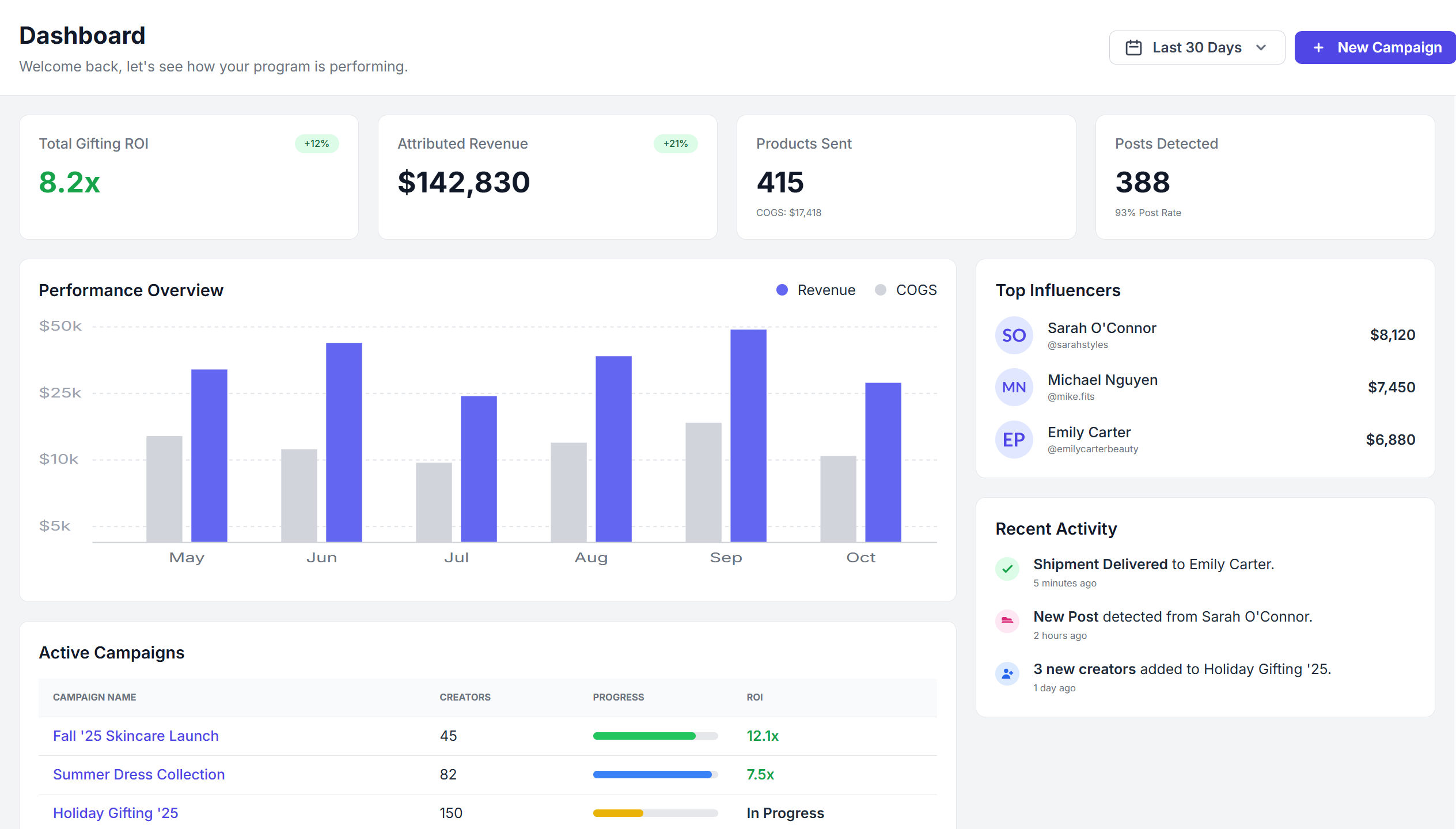Open the Last 30 Days dropdown
1456x829 pixels.
1196,47
